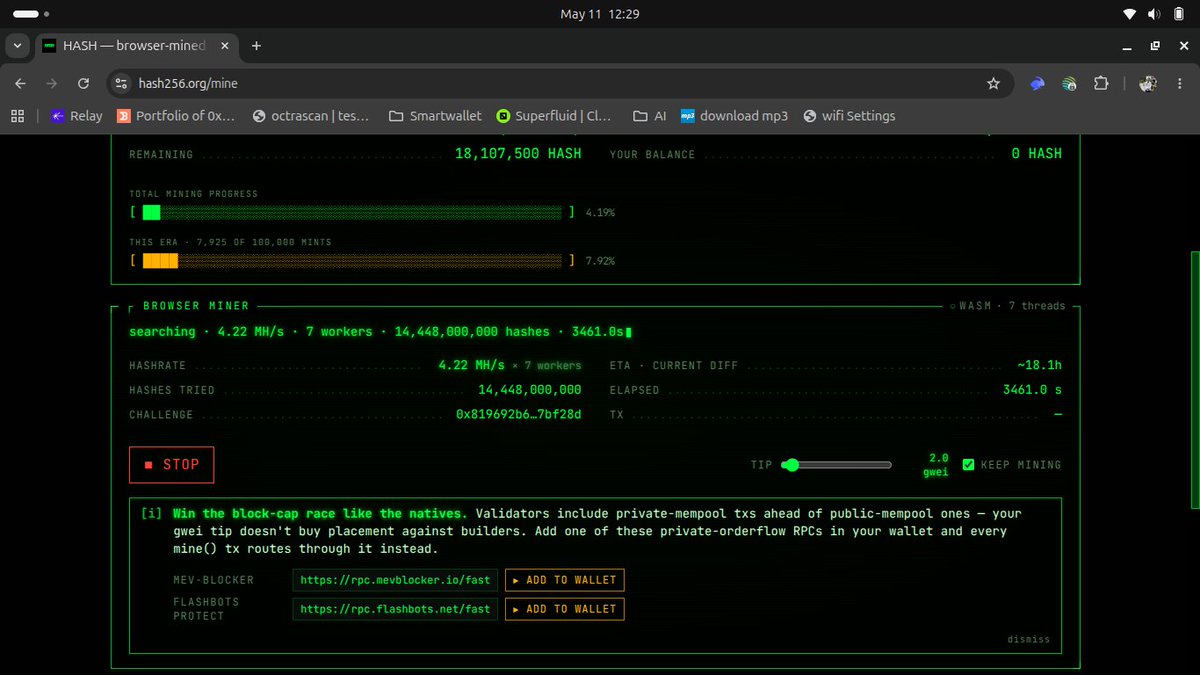Screen dimensions: 1200x675
Task: Open the Portfolio of 0x... bookmark
Action: click(176, 116)
